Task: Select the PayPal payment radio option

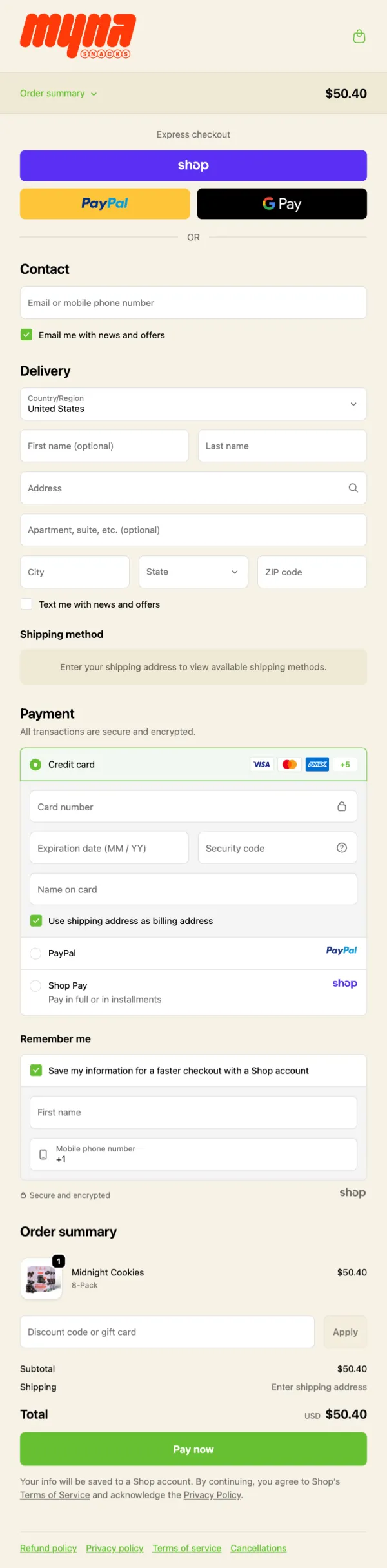Action: (35, 953)
